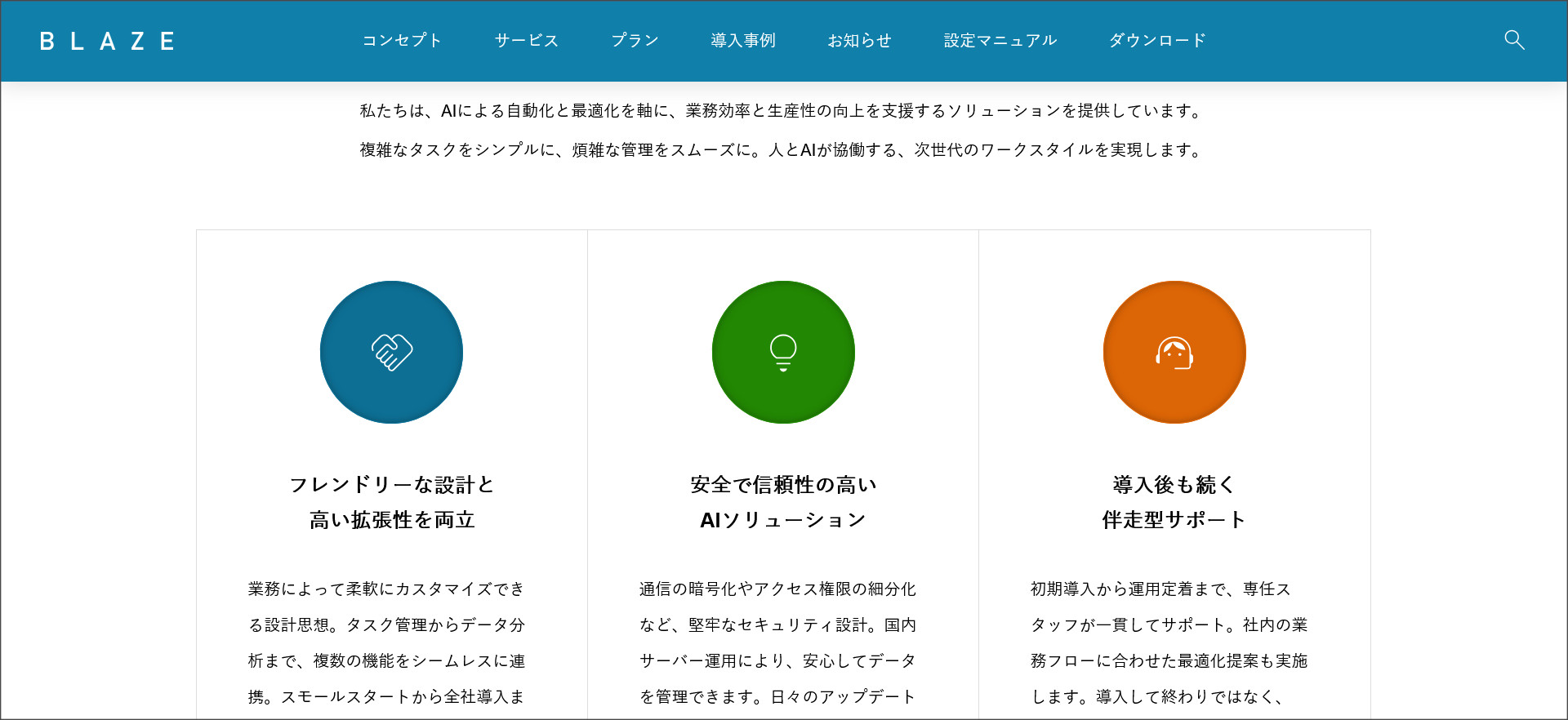
Task: Open 導入事例 in the navigation
Action: tap(743, 40)
